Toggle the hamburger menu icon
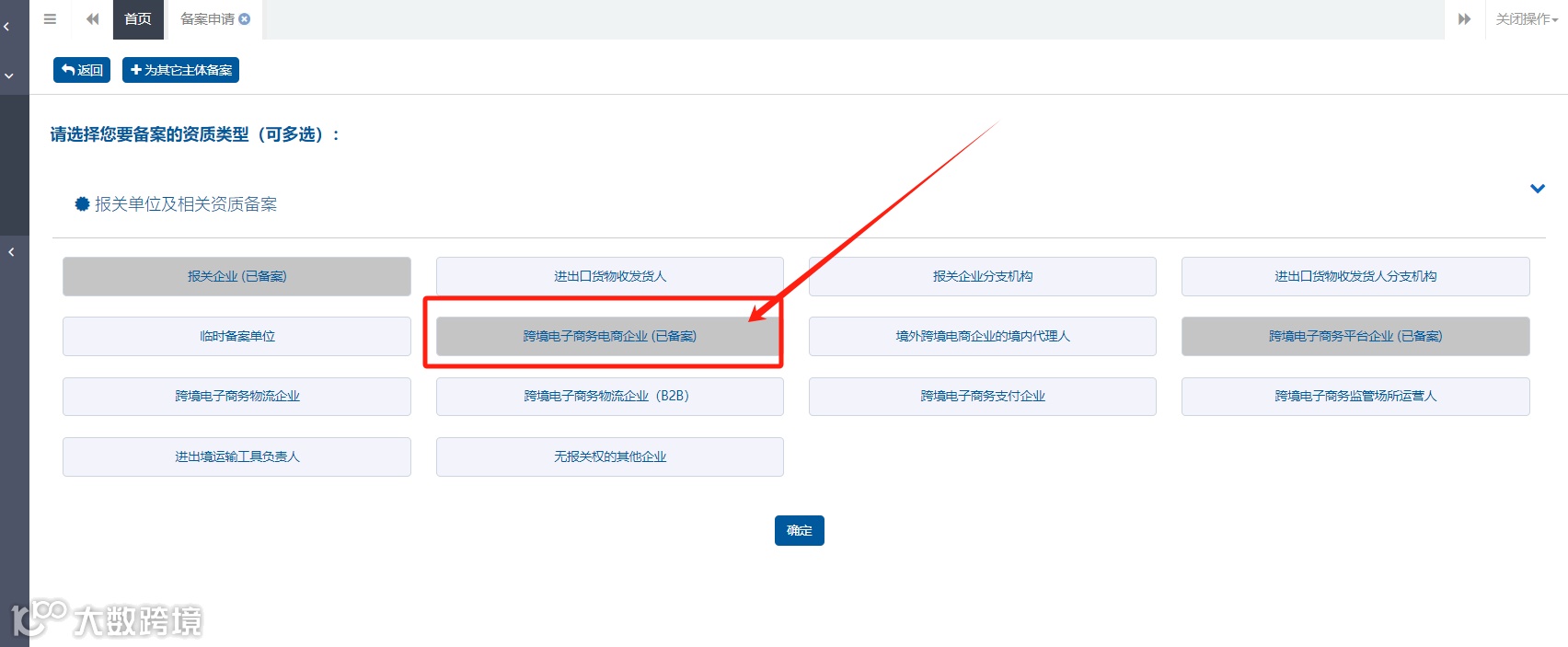This screenshot has height=647, width=1568. click(51, 18)
